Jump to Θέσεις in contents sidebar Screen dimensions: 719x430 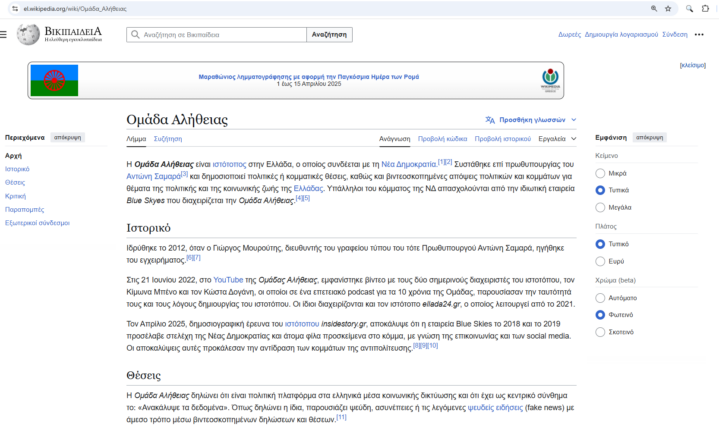pyautogui.click(x=15, y=182)
